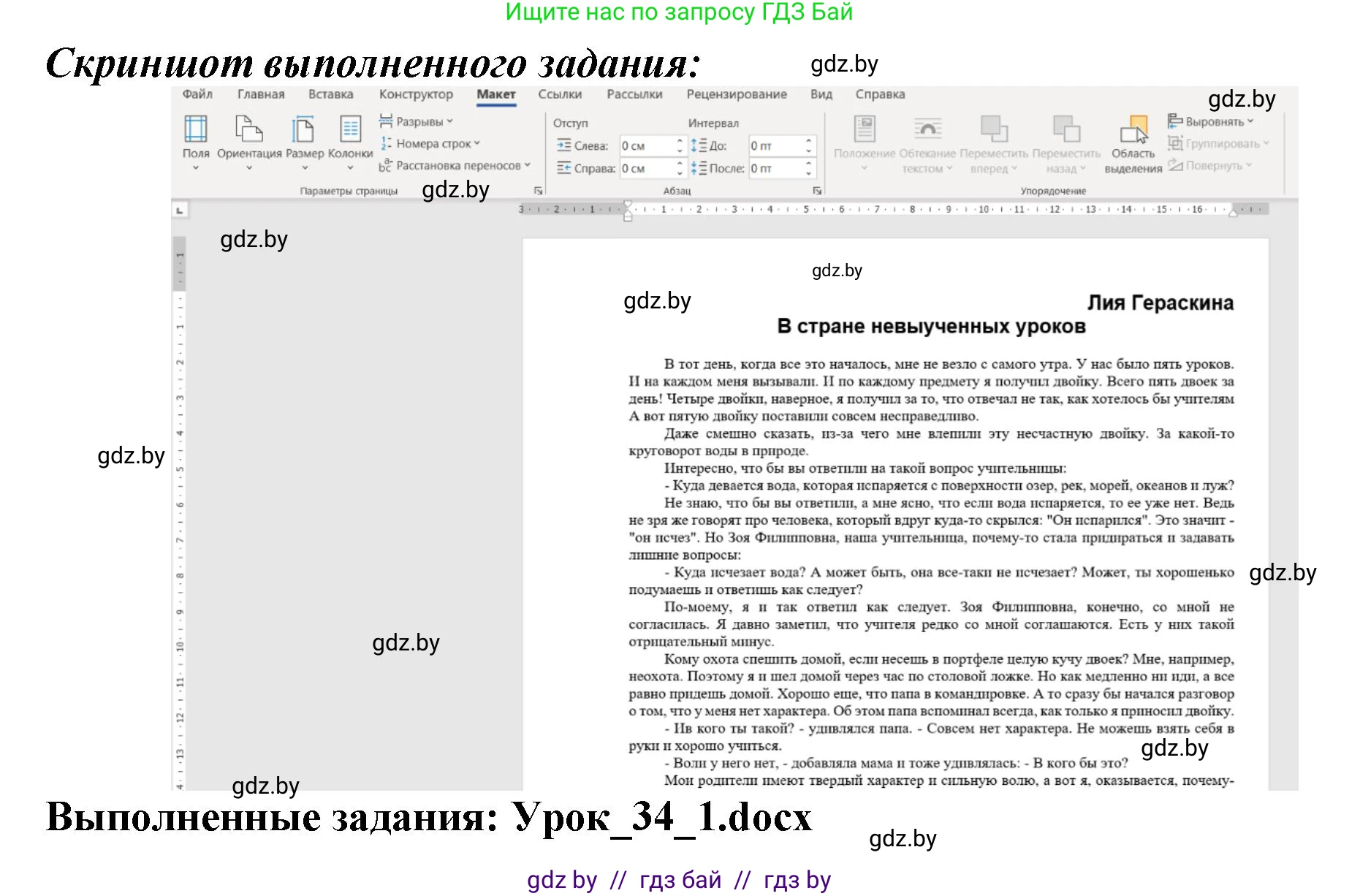Open Параметры страницы dialog launcher
The height and width of the screenshot is (896, 1360).
538,190
